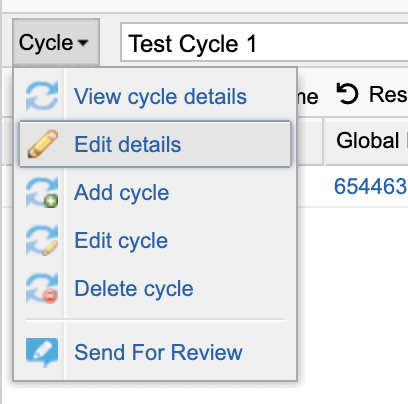
Task: Click the partially hidden toolbar text ending in ne
Action: click(308, 97)
